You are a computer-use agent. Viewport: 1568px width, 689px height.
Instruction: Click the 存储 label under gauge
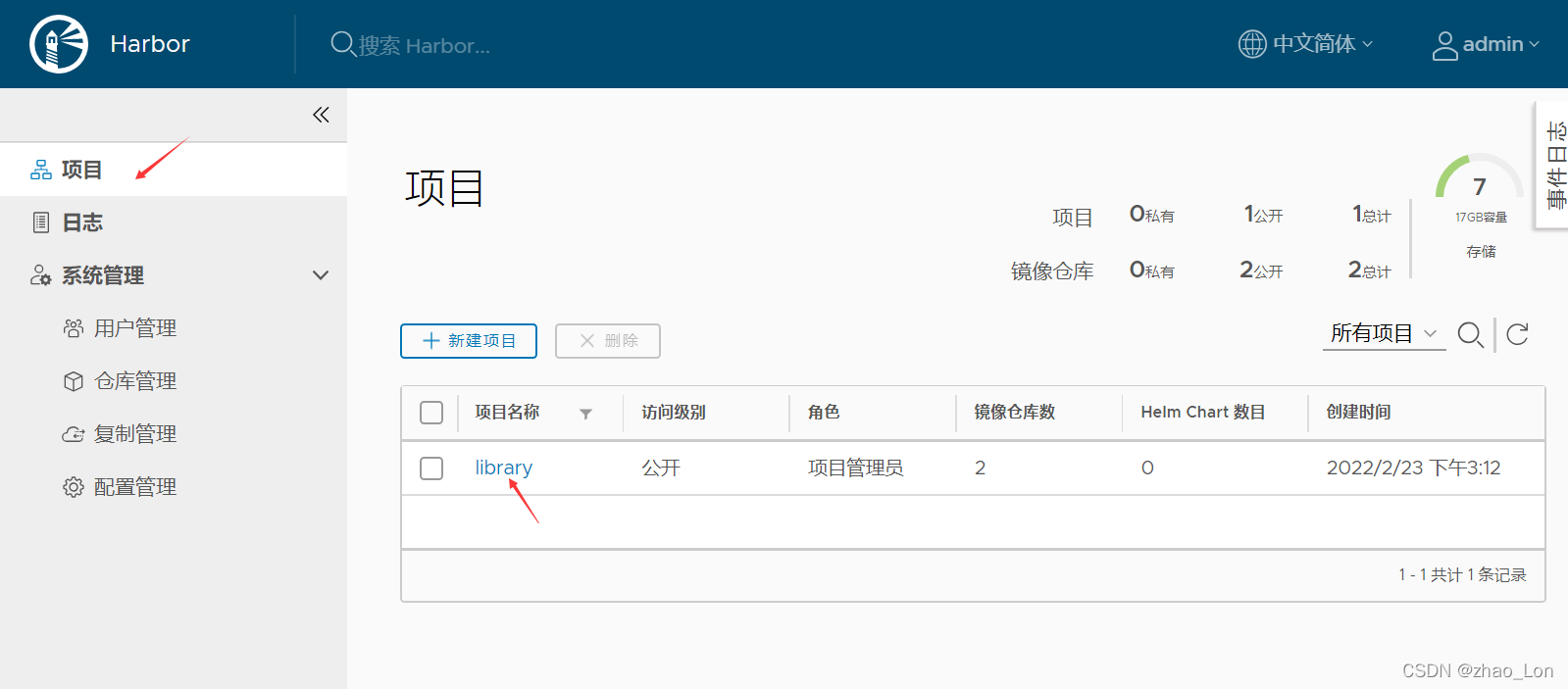[1481, 252]
